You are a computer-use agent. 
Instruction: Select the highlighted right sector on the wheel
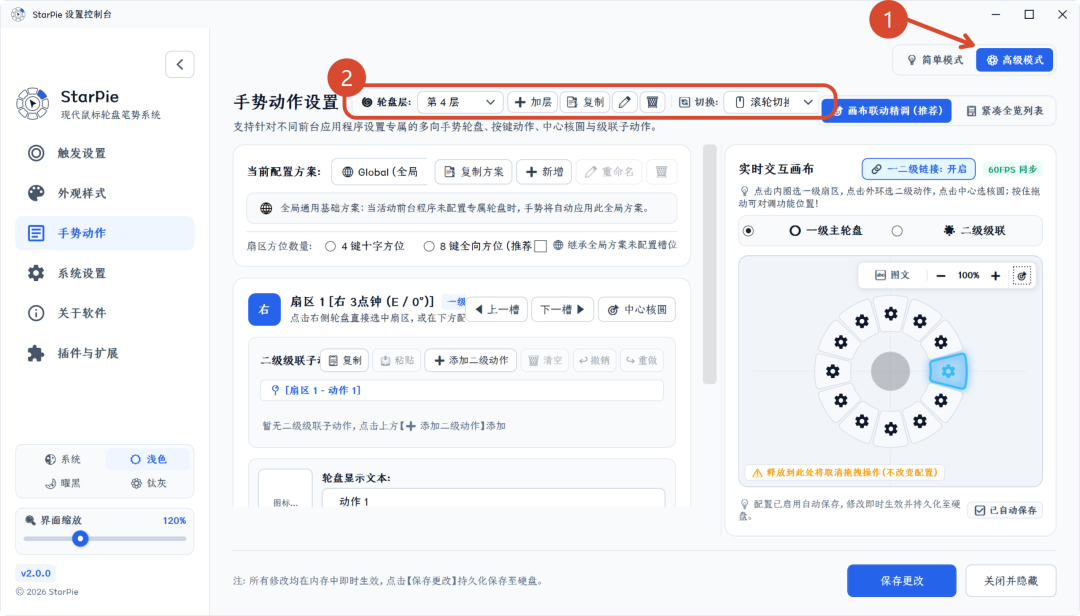pyautogui.click(x=948, y=371)
